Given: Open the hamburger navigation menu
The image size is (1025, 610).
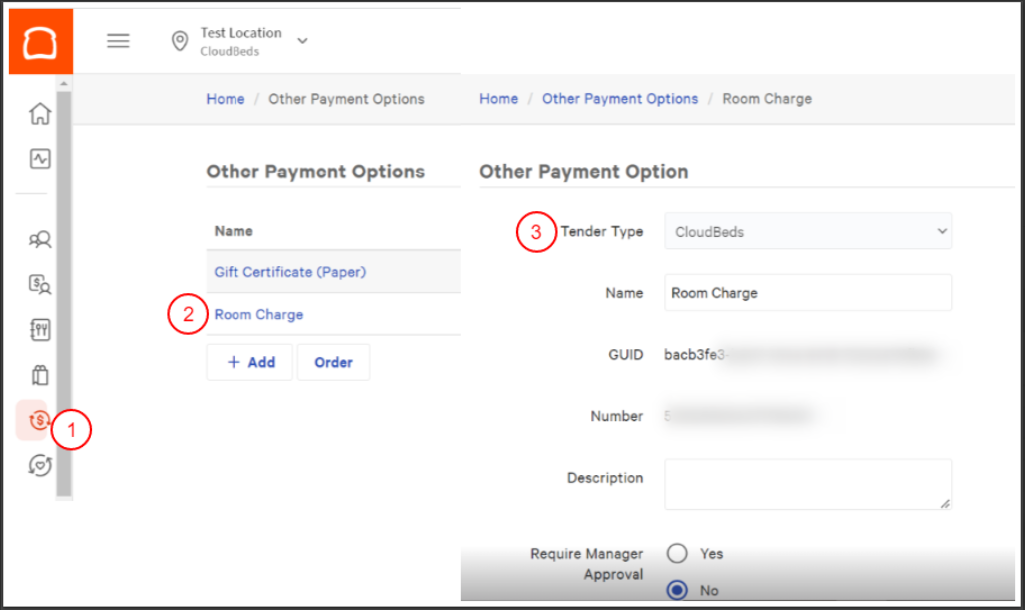Looking at the screenshot, I should [x=118, y=41].
